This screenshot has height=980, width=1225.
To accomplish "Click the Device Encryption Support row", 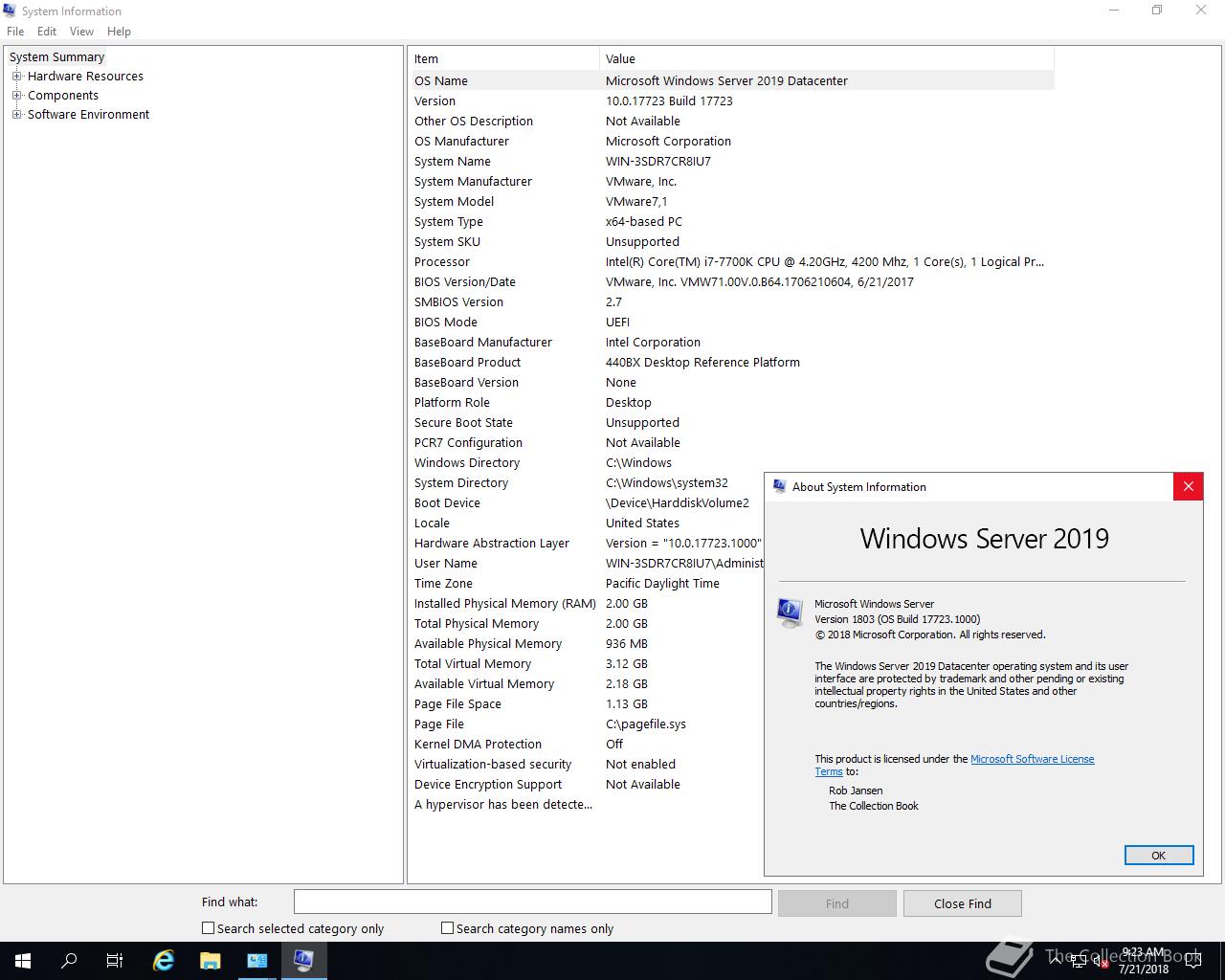I will (x=588, y=784).
